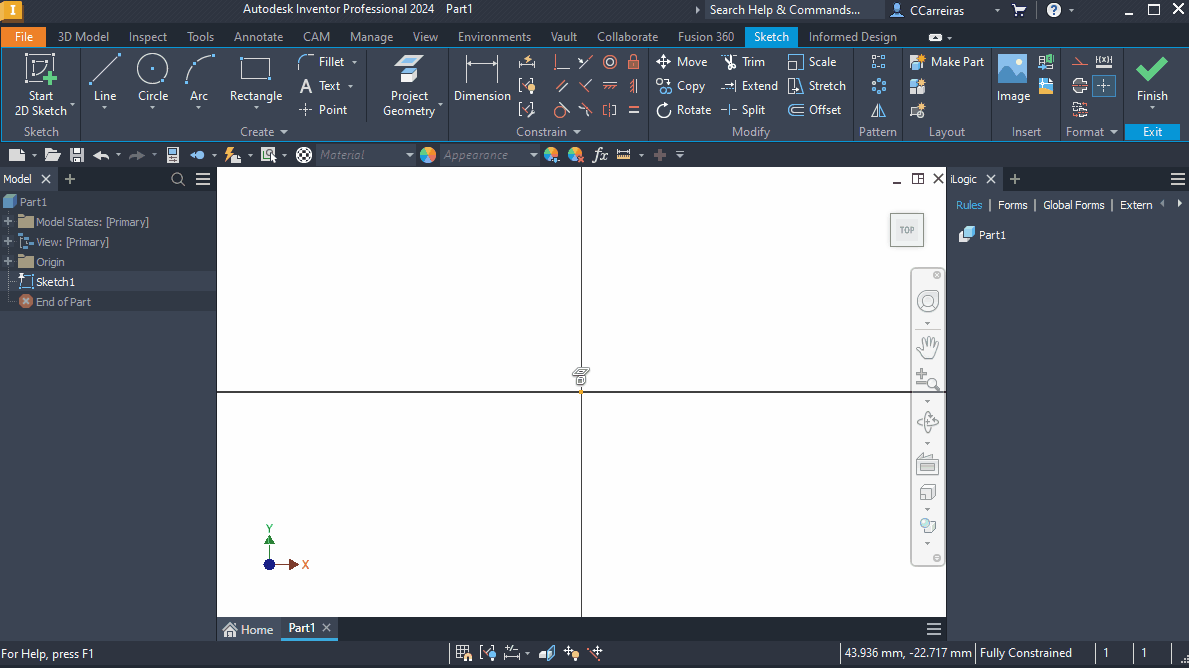Select the Rectangular Pattern tool
The width and height of the screenshot is (1189, 668).
click(x=878, y=62)
